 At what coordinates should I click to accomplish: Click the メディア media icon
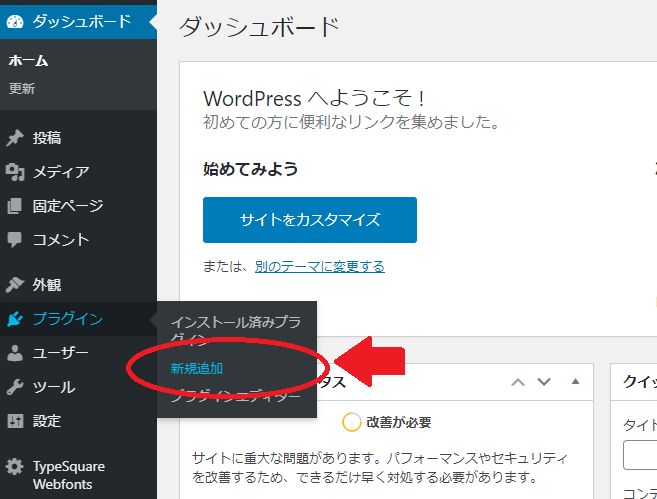pos(15,172)
